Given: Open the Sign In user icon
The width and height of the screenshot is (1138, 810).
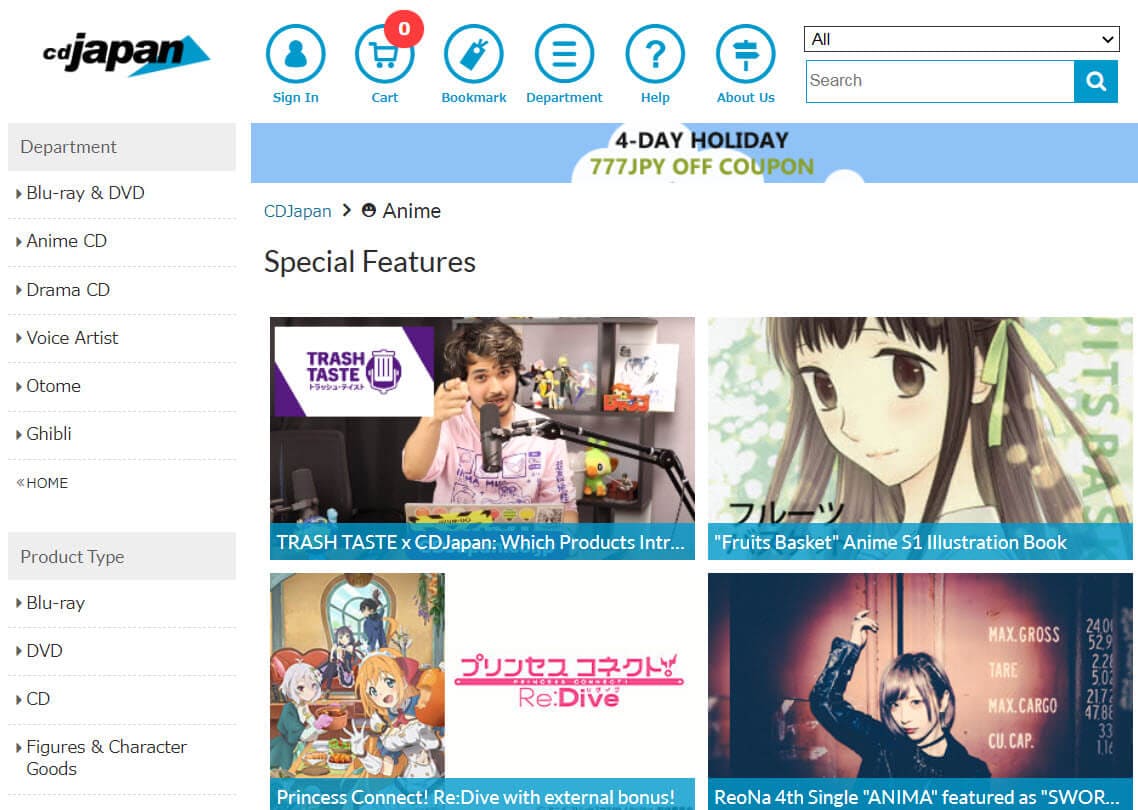Looking at the screenshot, I should [295, 54].
